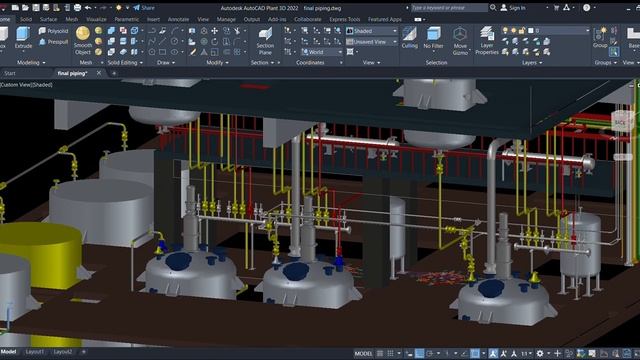
Task: Choose the Polysolid tool
Action: (x=53, y=31)
